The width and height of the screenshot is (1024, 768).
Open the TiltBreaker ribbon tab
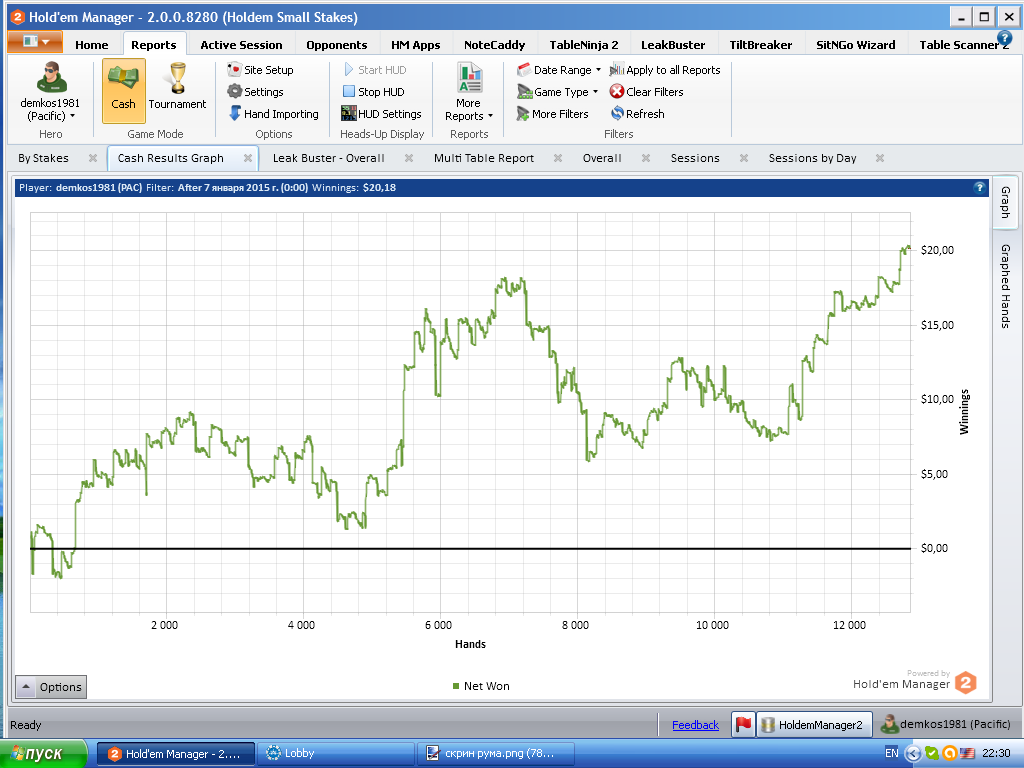point(760,45)
